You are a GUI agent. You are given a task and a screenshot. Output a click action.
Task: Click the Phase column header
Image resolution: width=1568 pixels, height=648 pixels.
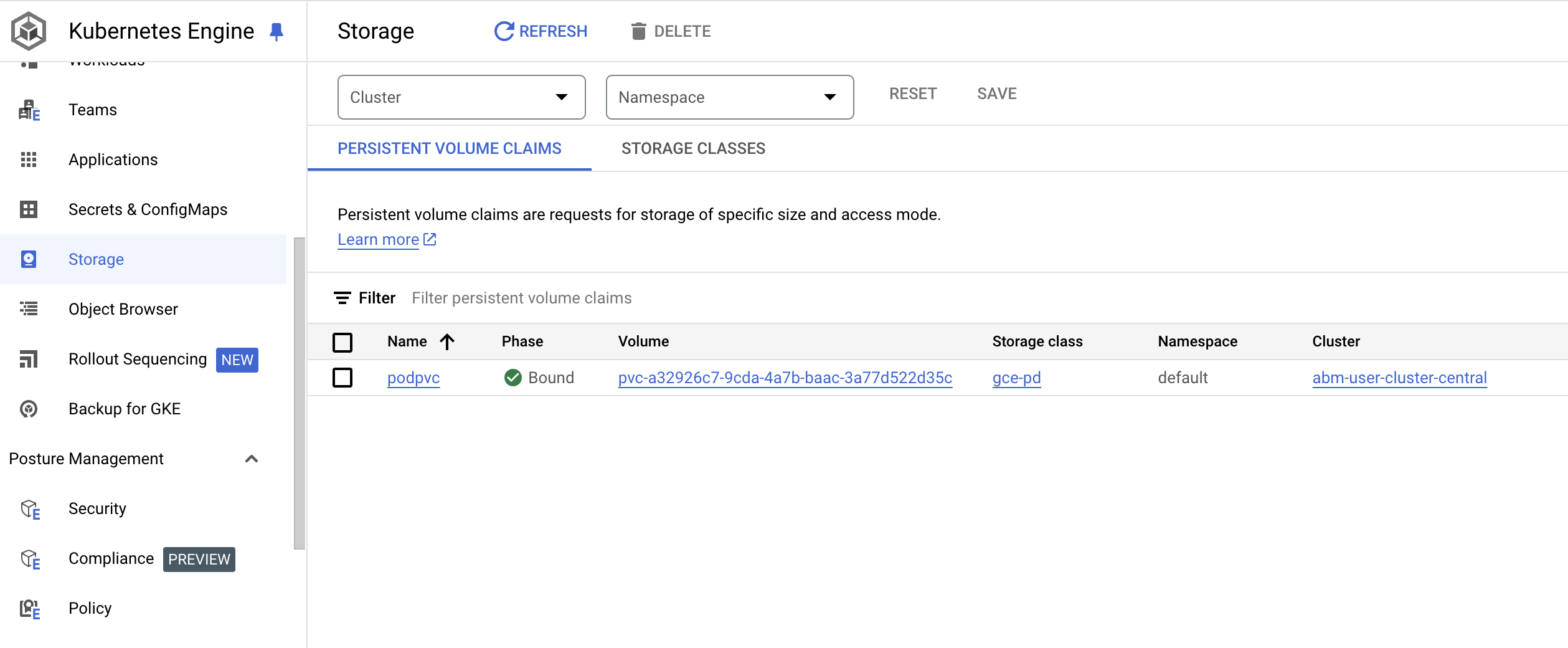tap(522, 341)
